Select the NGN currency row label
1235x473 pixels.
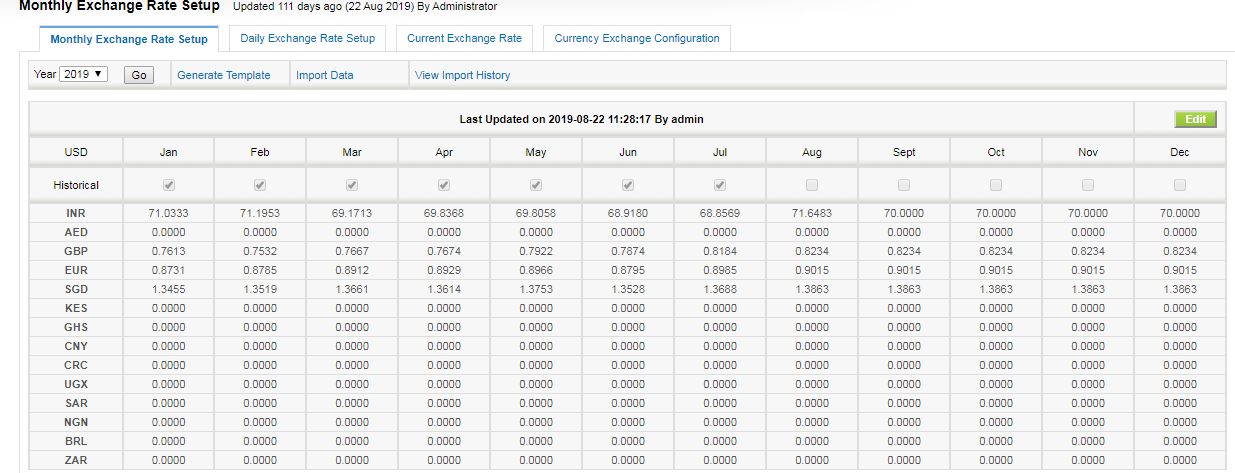click(76, 422)
